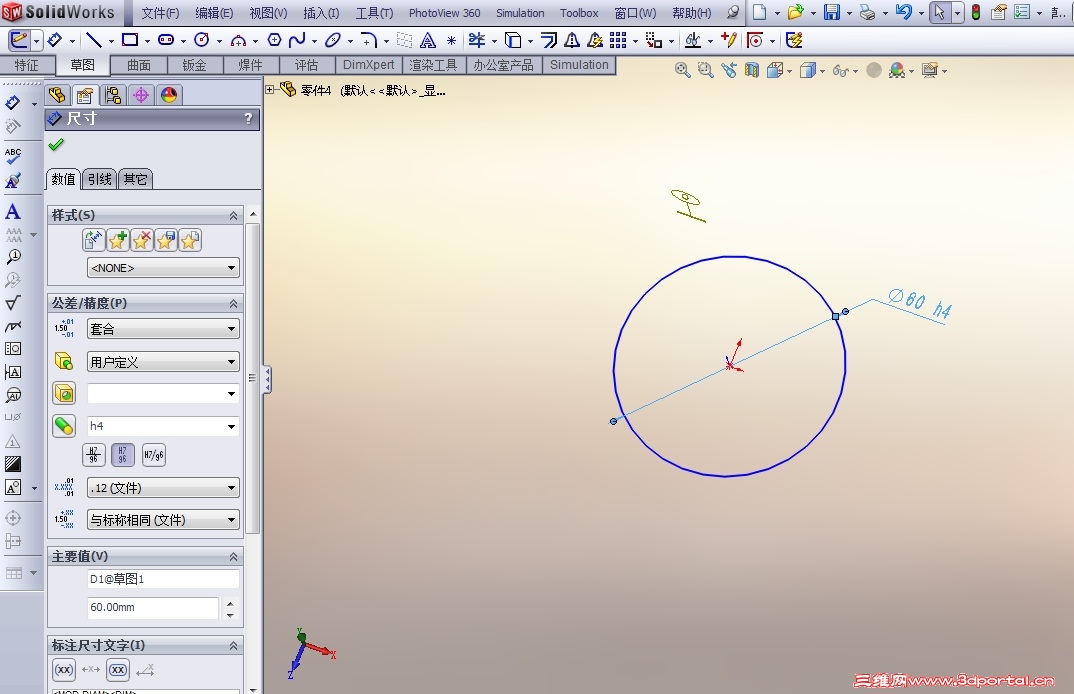Toggle Center dimension in dimension text
The image size is (1074, 694).
pyautogui.click(x=91, y=669)
